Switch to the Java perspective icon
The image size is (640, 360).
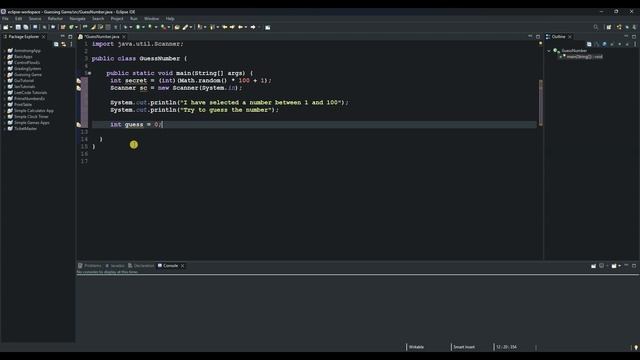[619, 27]
